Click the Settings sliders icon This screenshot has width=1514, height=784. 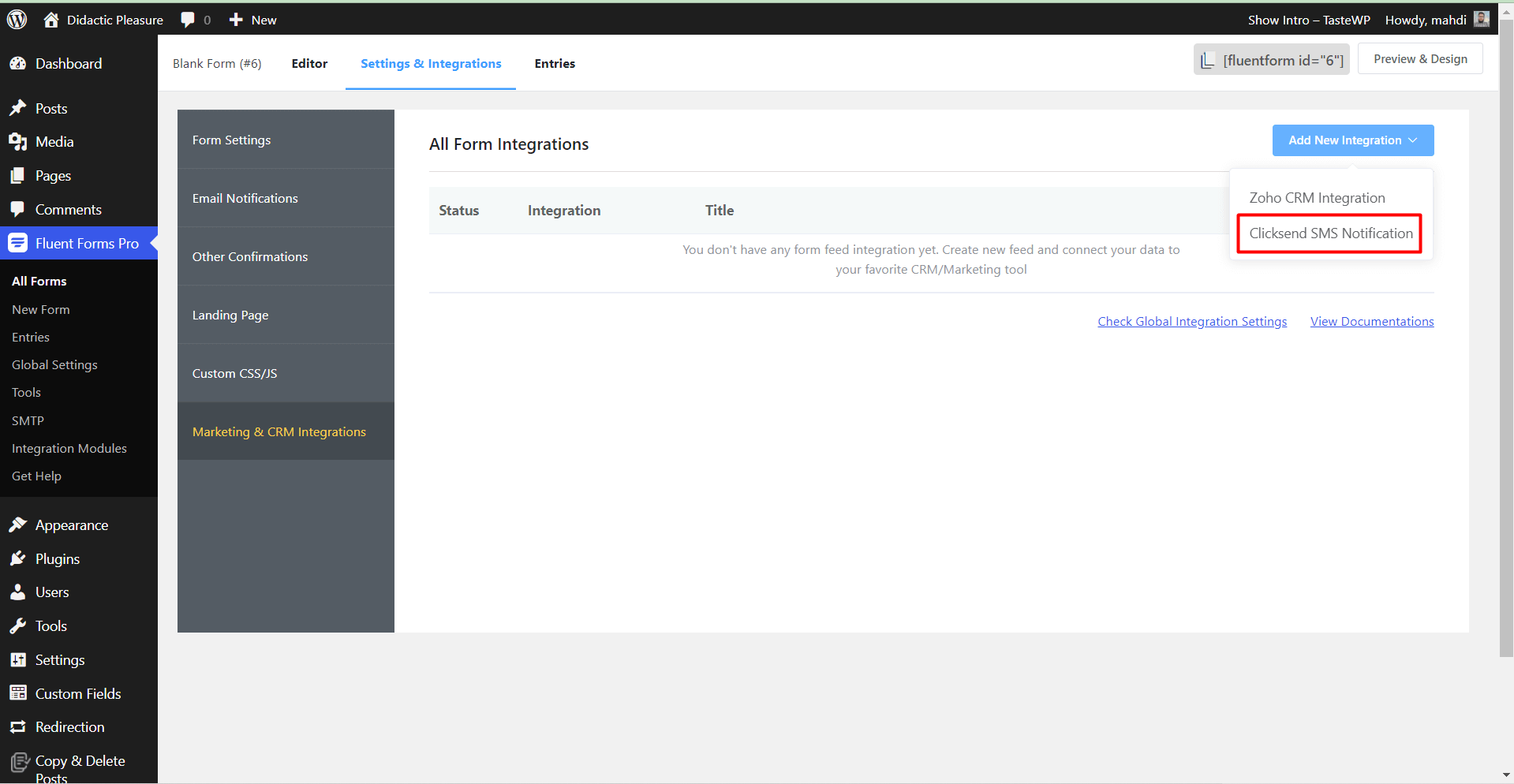[x=18, y=660]
